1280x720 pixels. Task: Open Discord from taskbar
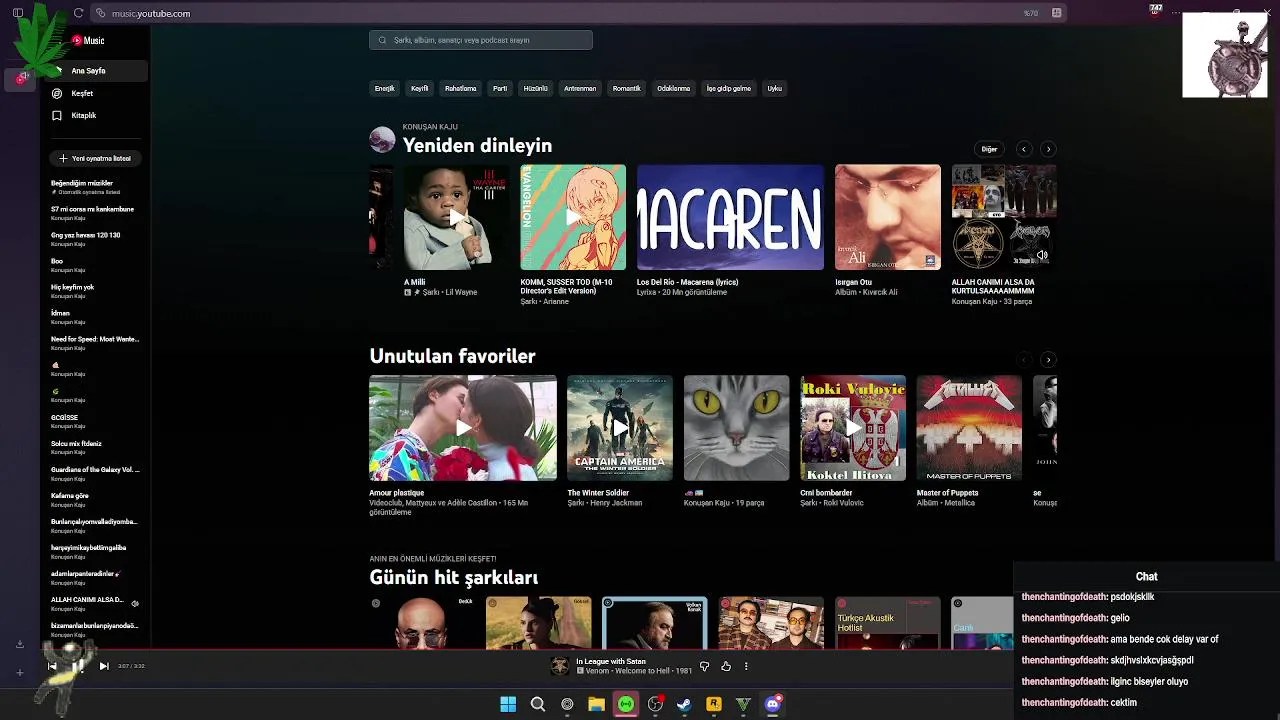point(772,704)
